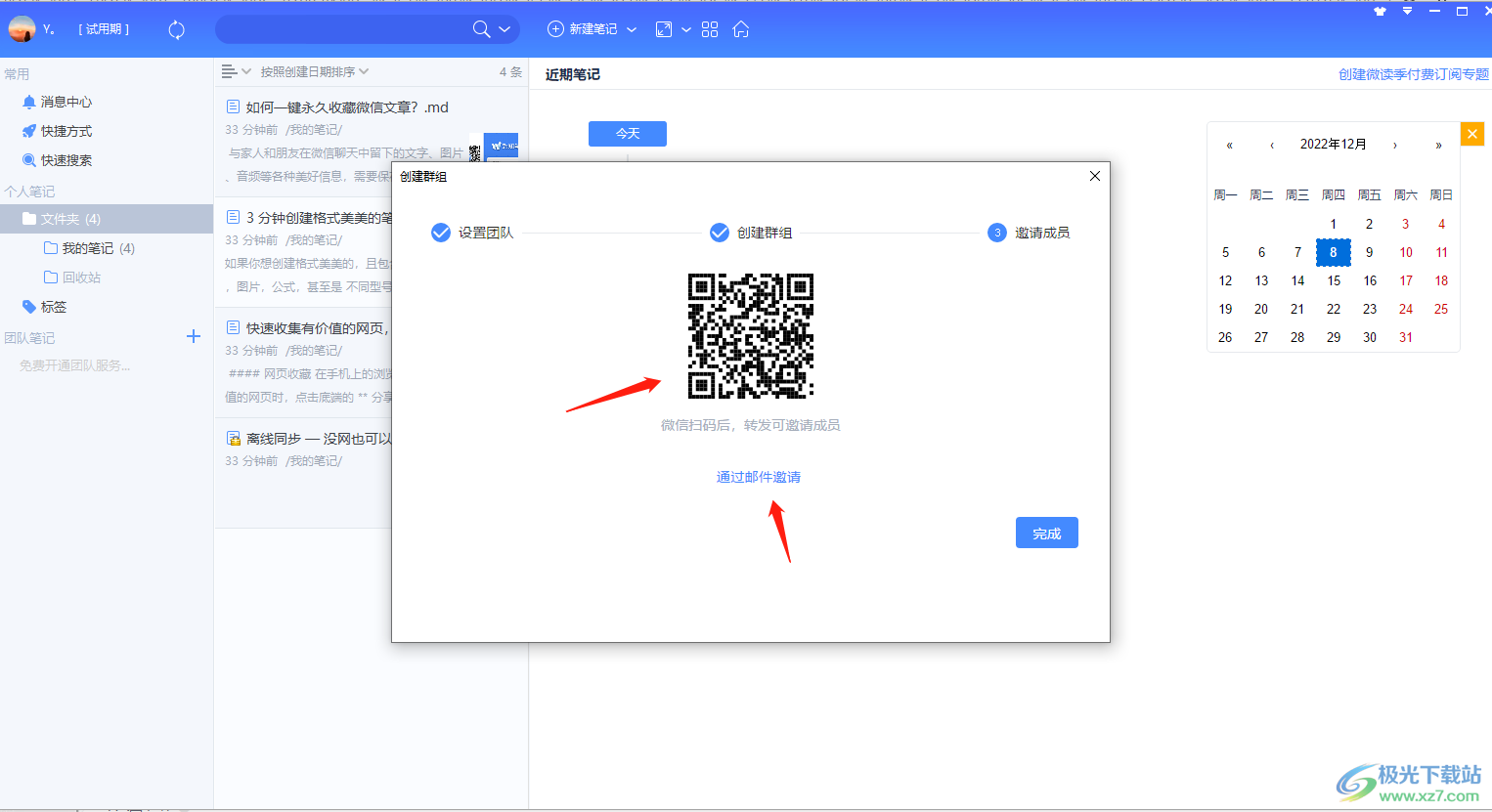Open 标签 in the sidebar
Image resolution: width=1492 pixels, height=812 pixels.
coord(54,307)
